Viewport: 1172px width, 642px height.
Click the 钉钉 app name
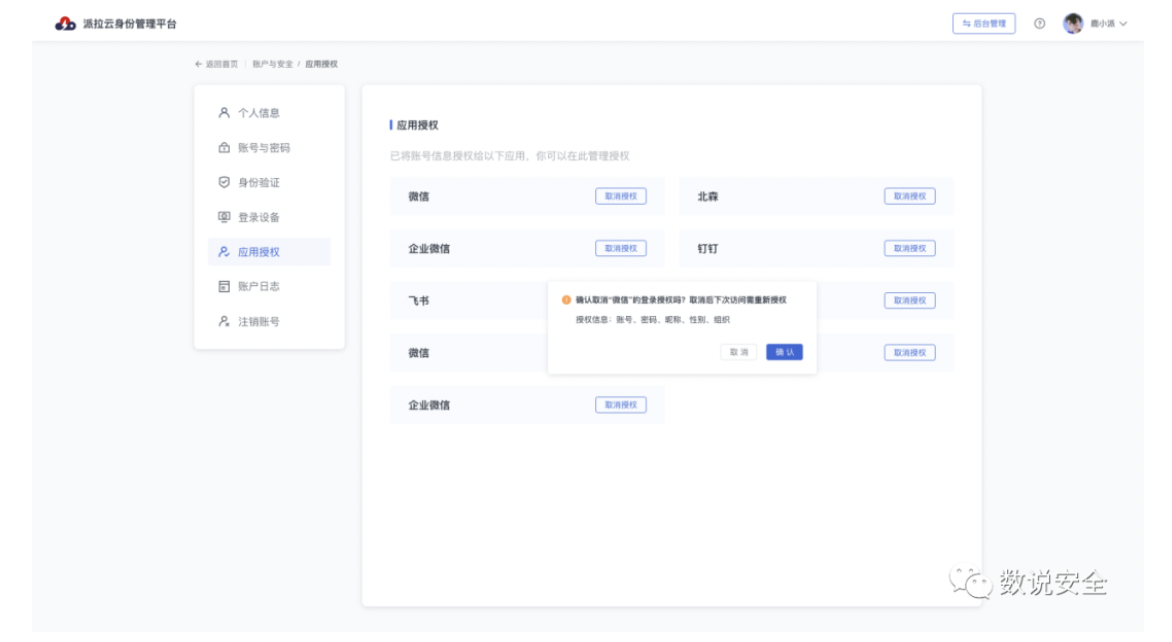(707, 249)
